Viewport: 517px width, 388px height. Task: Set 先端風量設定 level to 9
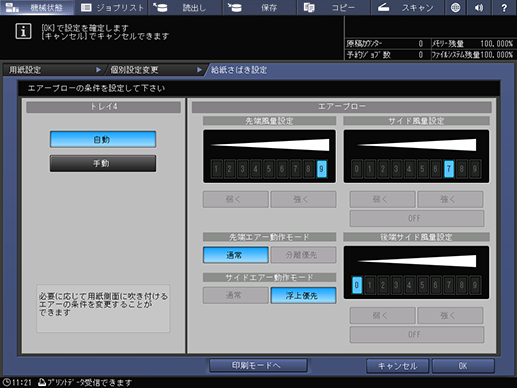tap(321, 169)
